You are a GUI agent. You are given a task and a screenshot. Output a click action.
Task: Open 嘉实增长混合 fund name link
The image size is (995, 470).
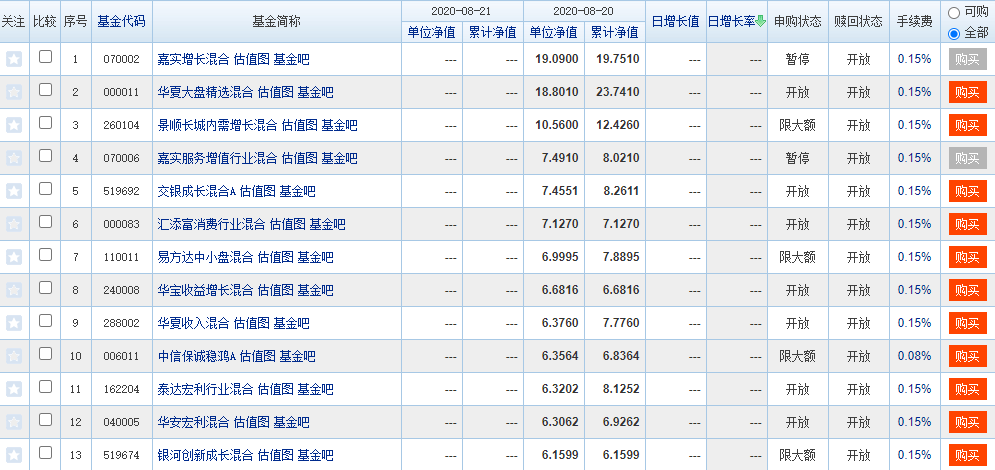click(x=194, y=60)
